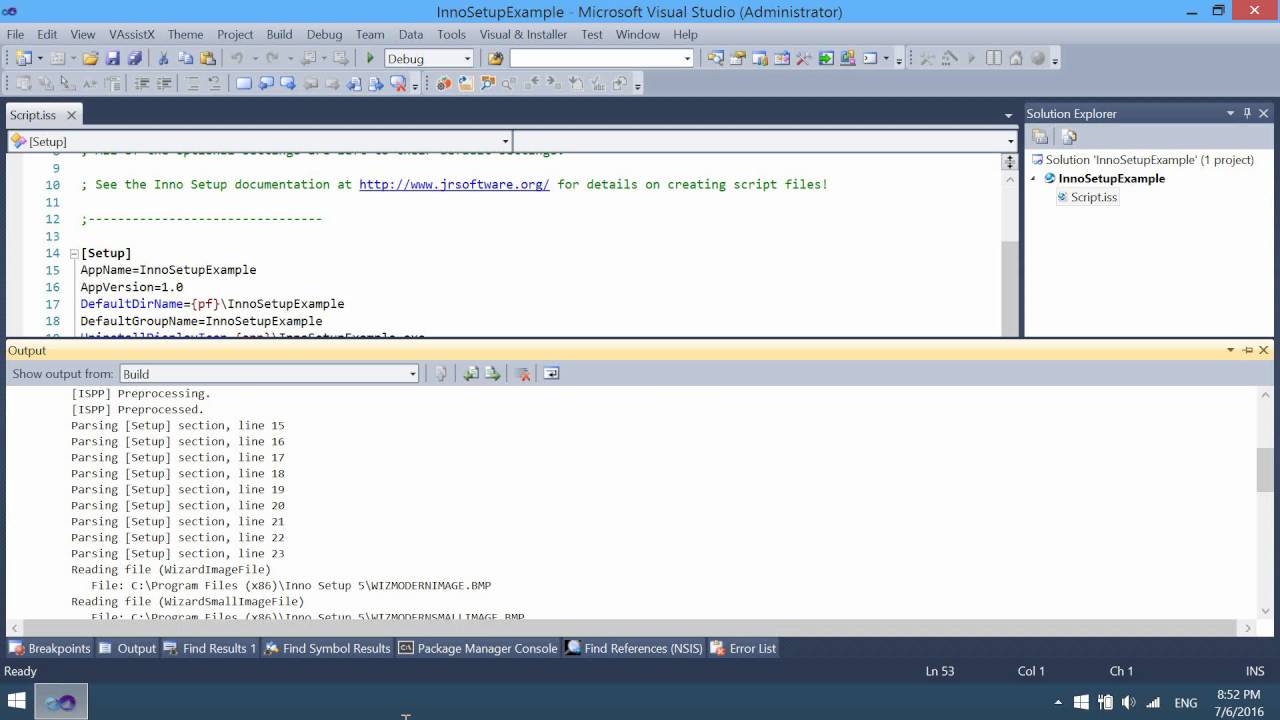The height and width of the screenshot is (720, 1280).
Task: Click the Object Browser toolbar icon
Action: [x=782, y=58]
